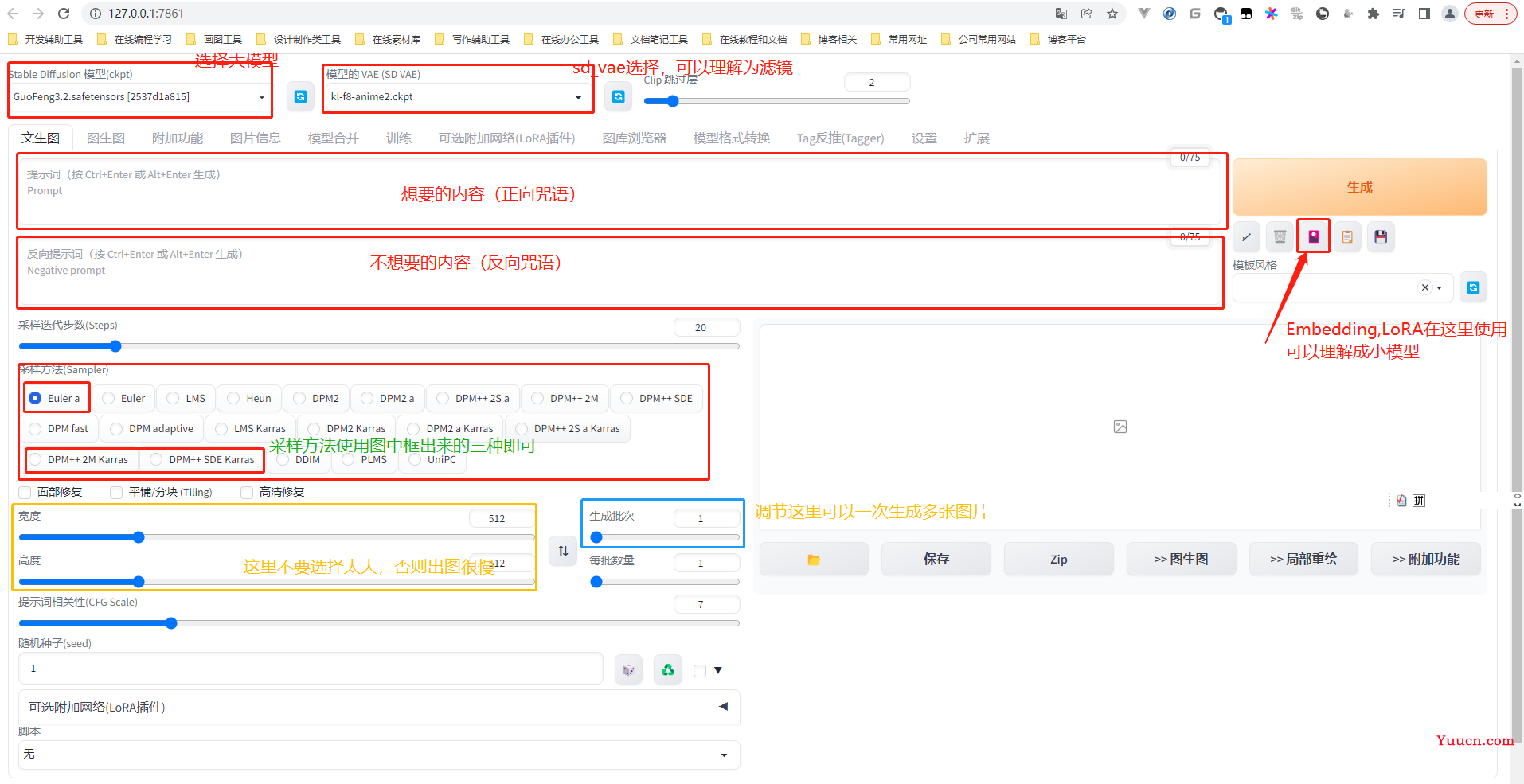This screenshot has height=784, width=1524.
Task: Open the output folder icon button
Action: 814,559
